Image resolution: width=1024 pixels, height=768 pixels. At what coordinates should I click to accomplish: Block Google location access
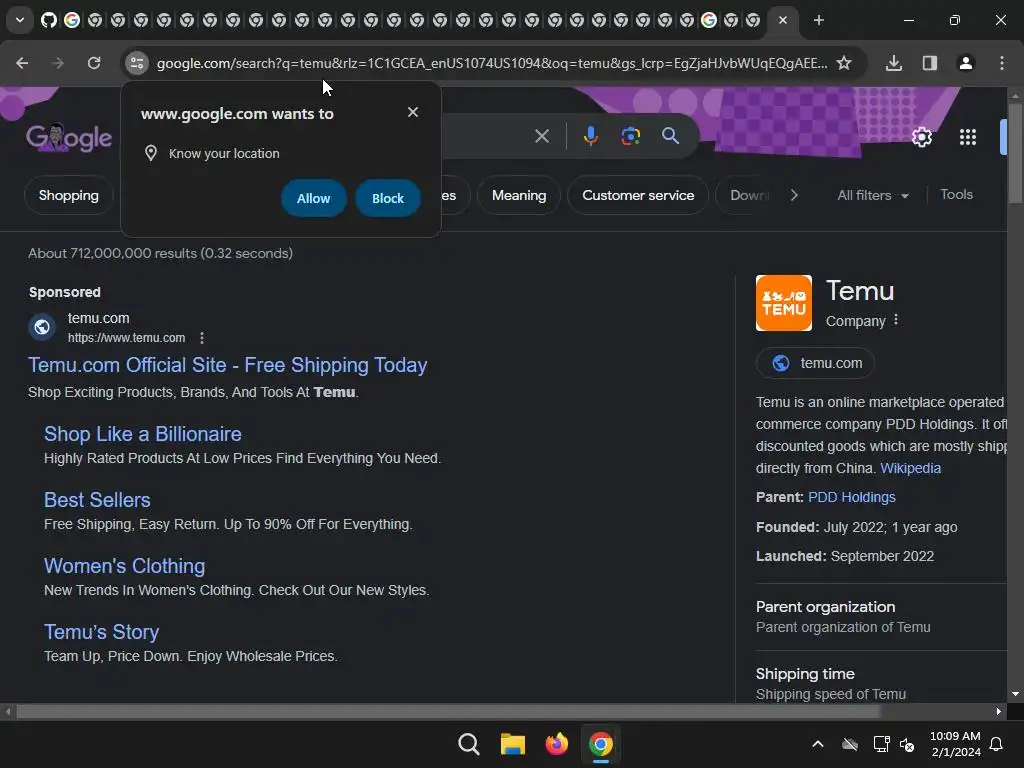tap(388, 198)
